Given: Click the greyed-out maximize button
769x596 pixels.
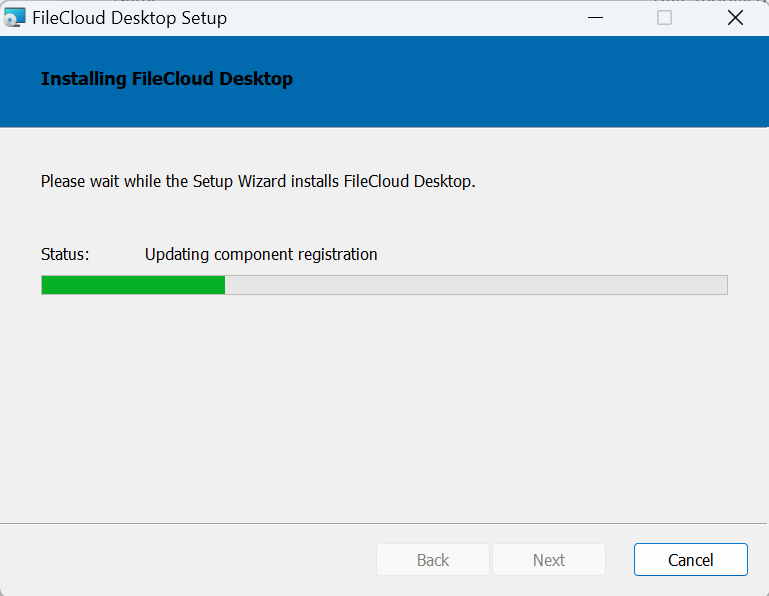Looking at the screenshot, I should (x=664, y=18).
